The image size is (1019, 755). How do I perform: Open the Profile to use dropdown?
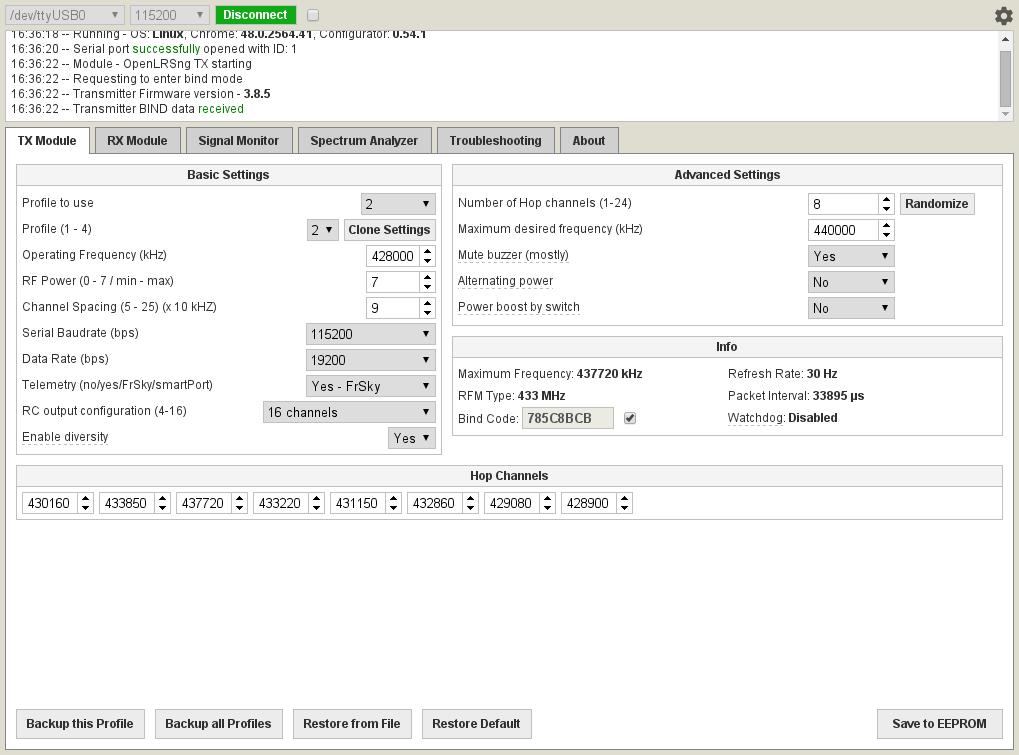point(398,204)
